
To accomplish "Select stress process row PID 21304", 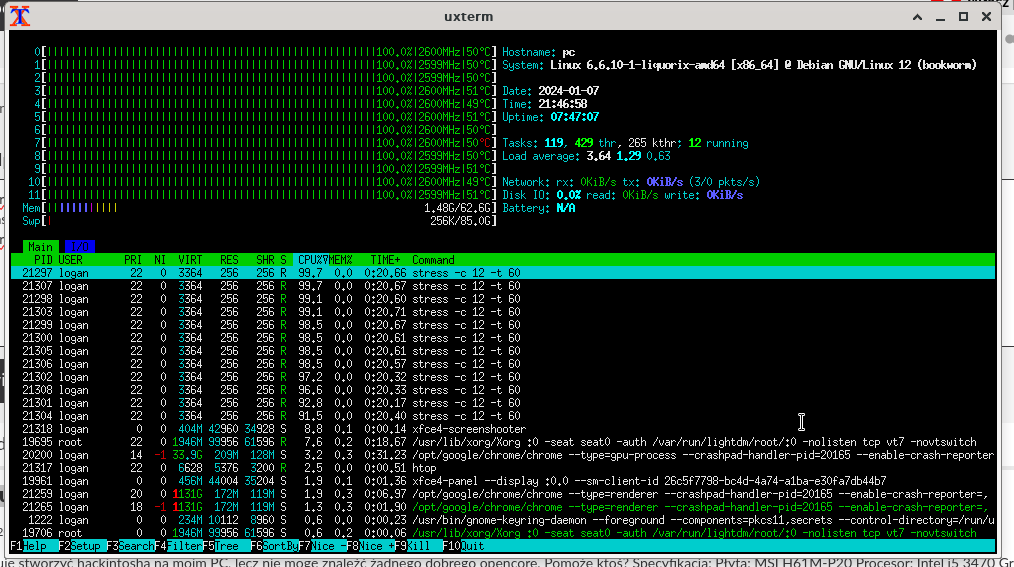I will click(502, 416).
